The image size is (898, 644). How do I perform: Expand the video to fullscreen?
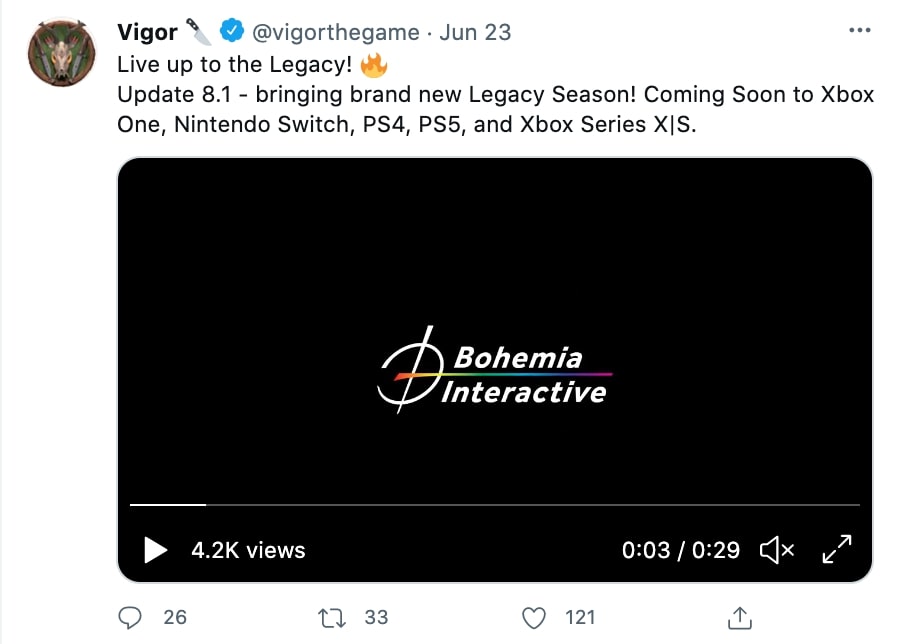coord(837,549)
